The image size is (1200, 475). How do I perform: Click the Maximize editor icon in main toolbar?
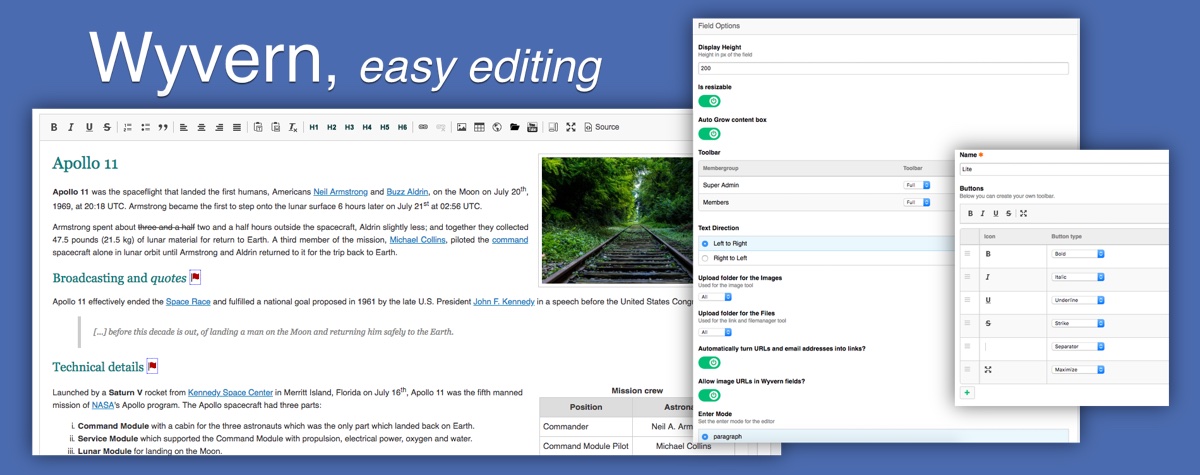pyautogui.click(x=571, y=127)
